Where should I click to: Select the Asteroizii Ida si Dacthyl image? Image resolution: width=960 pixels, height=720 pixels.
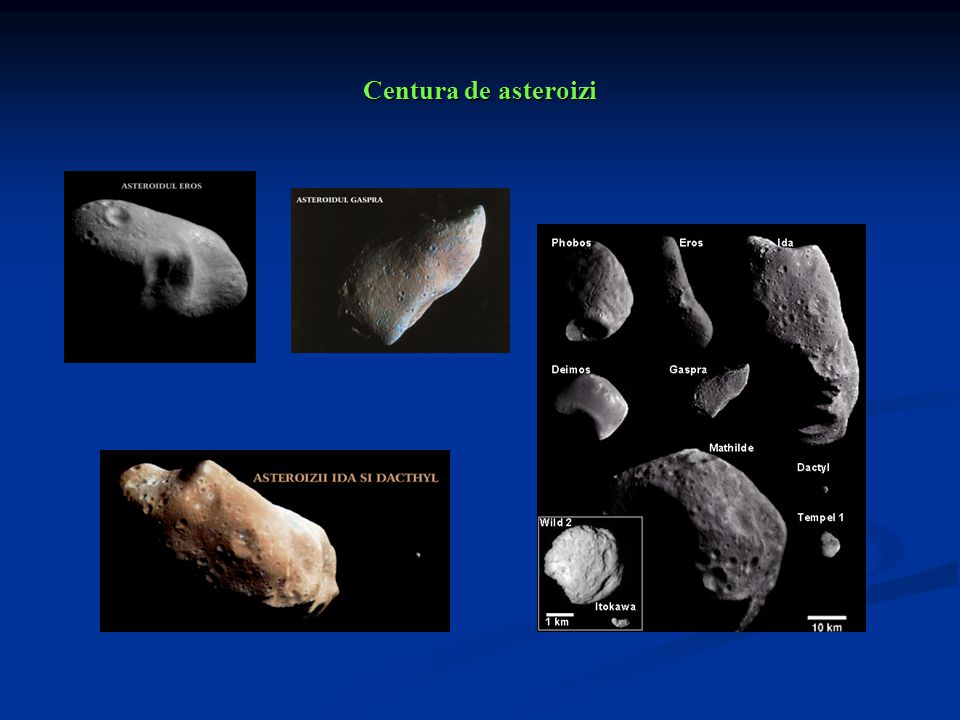pyautogui.click(x=275, y=541)
